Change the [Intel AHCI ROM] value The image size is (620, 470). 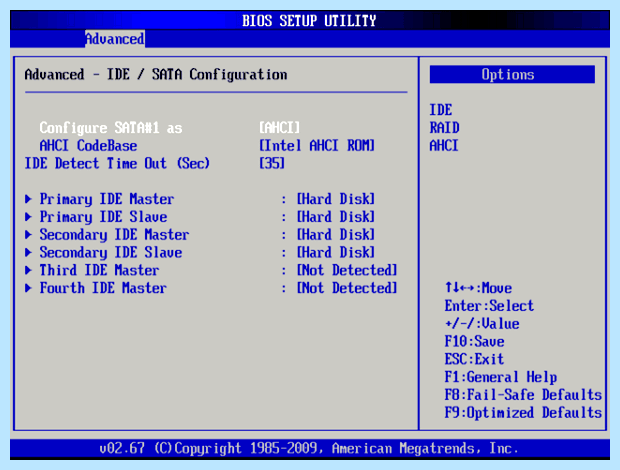point(317,145)
